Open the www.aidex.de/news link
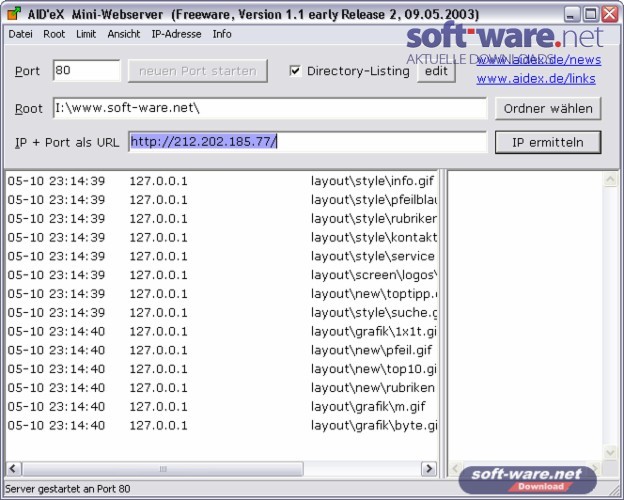 pyautogui.click(x=539, y=60)
